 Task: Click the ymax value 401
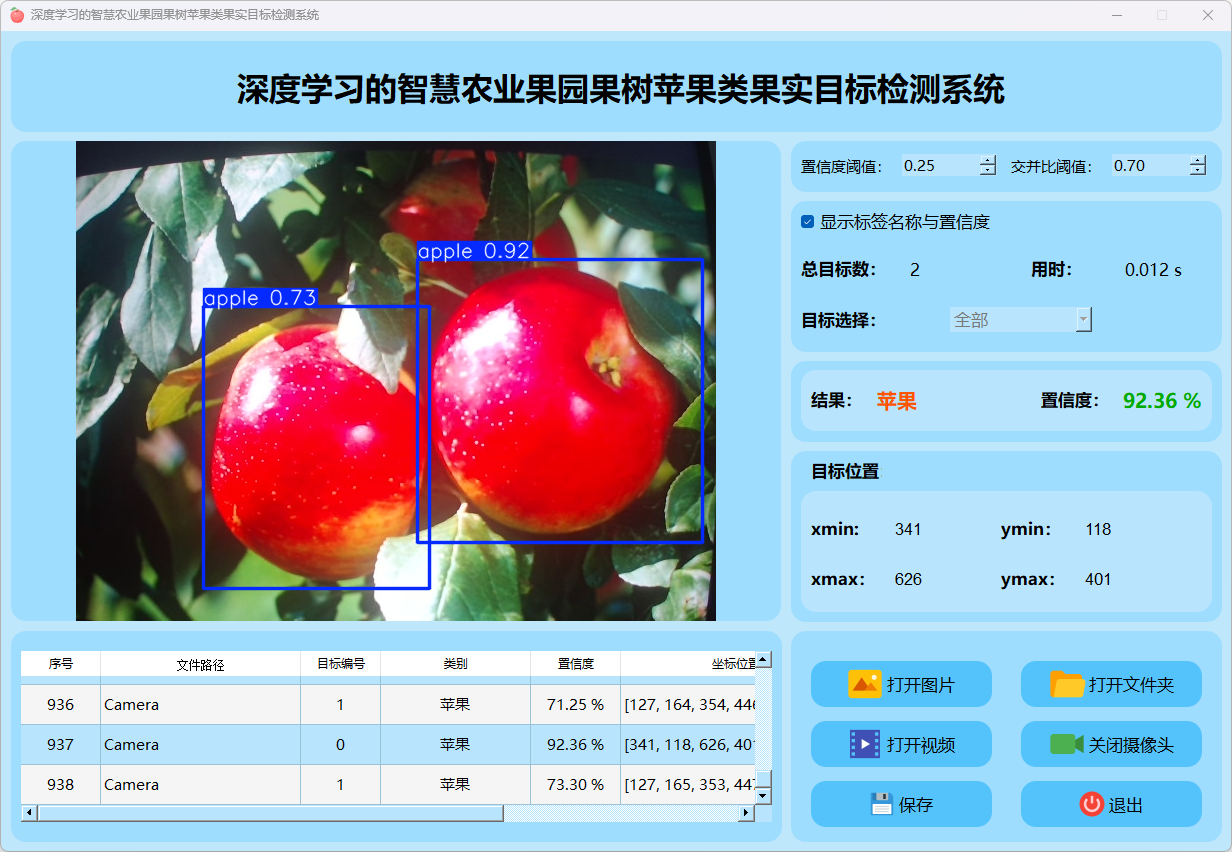pyautogui.click(x=1098, y=579)
